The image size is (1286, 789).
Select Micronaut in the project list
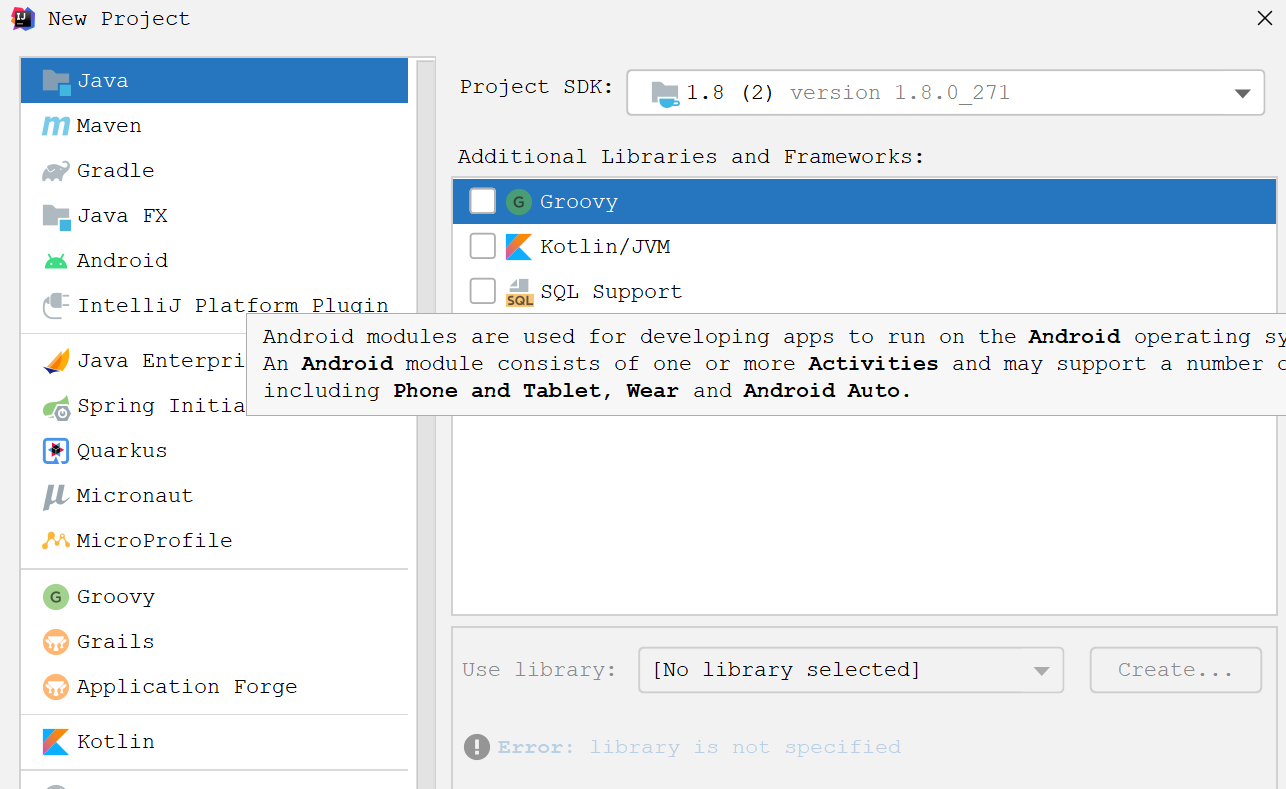click(x=214, y=496)
